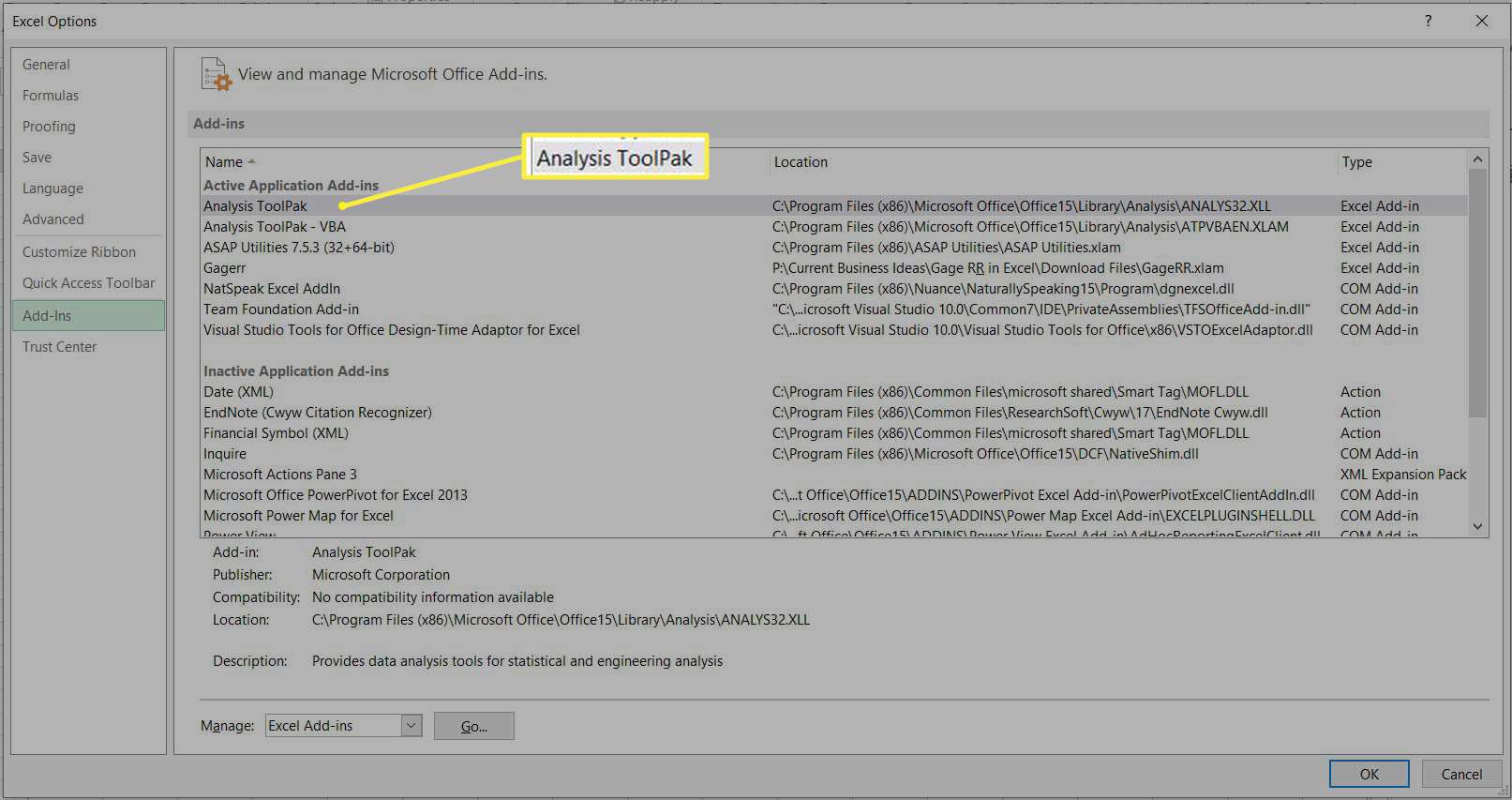1512x800 pixels.
Task: Select Analysis ToolPak - VBA row
Action: tap(834, 227)
